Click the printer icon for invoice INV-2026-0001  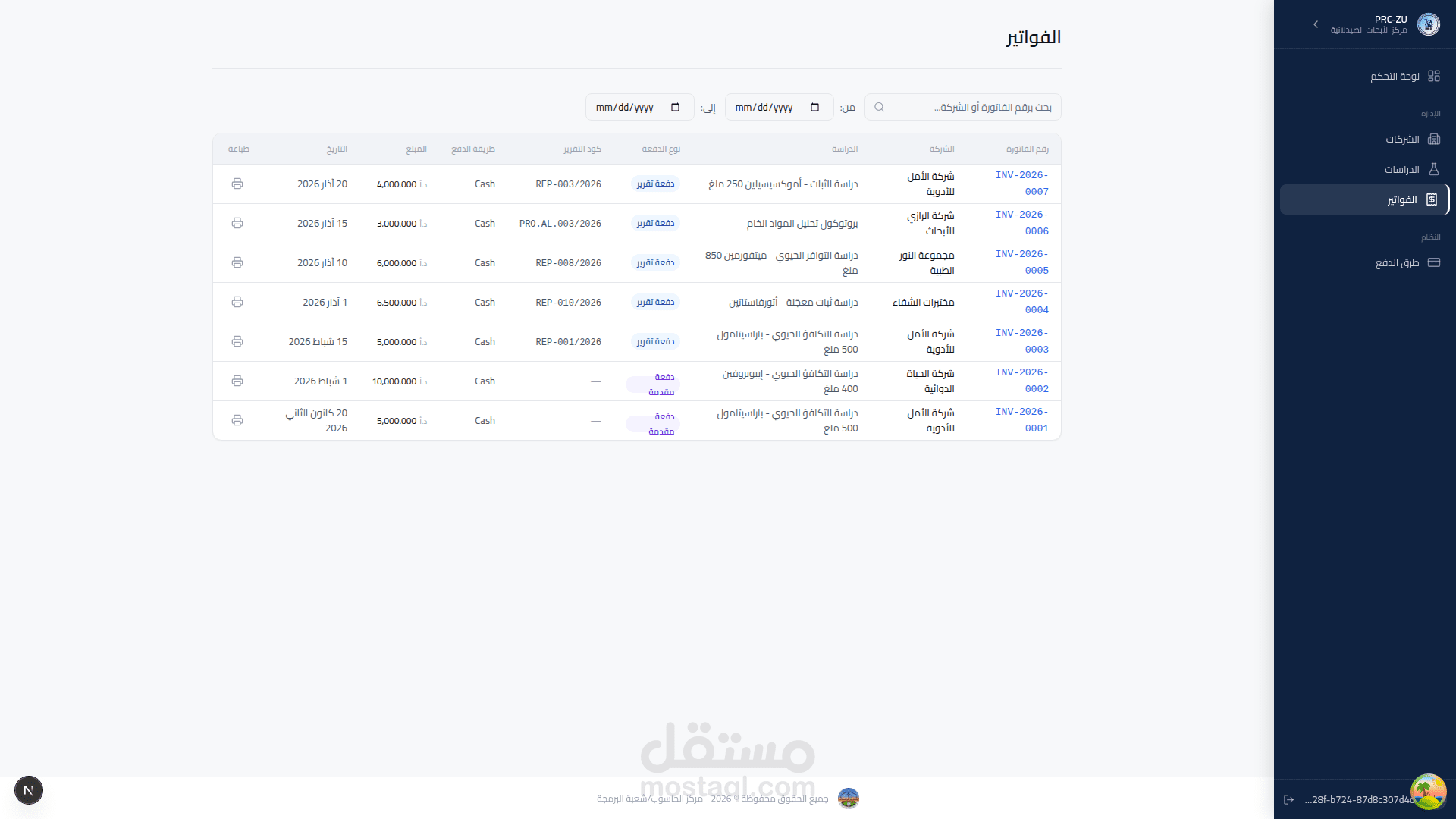[x=237, y=421]
